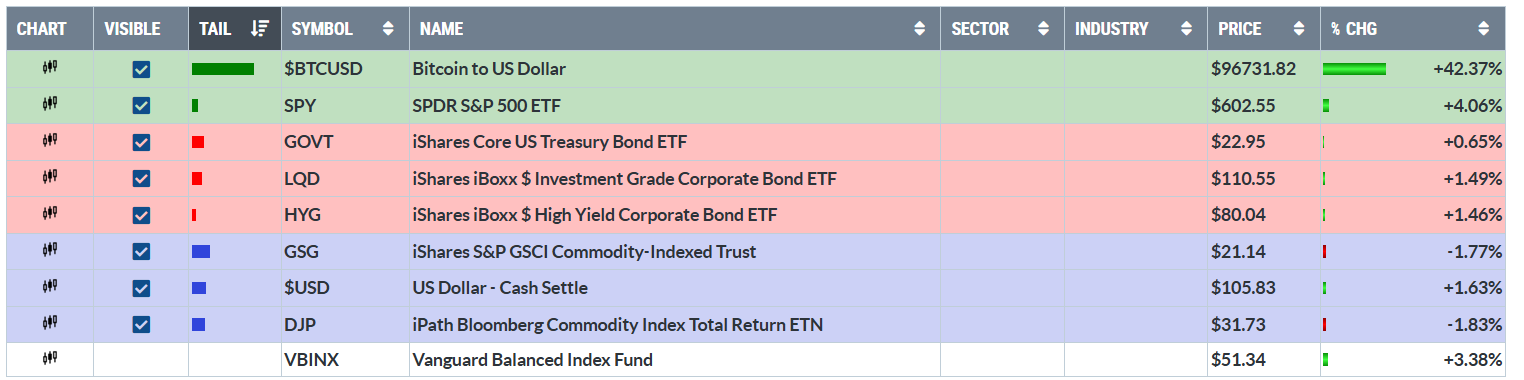Click the SECTOR column header
Screen dimensions: 1524x380
pos(1002,29)
